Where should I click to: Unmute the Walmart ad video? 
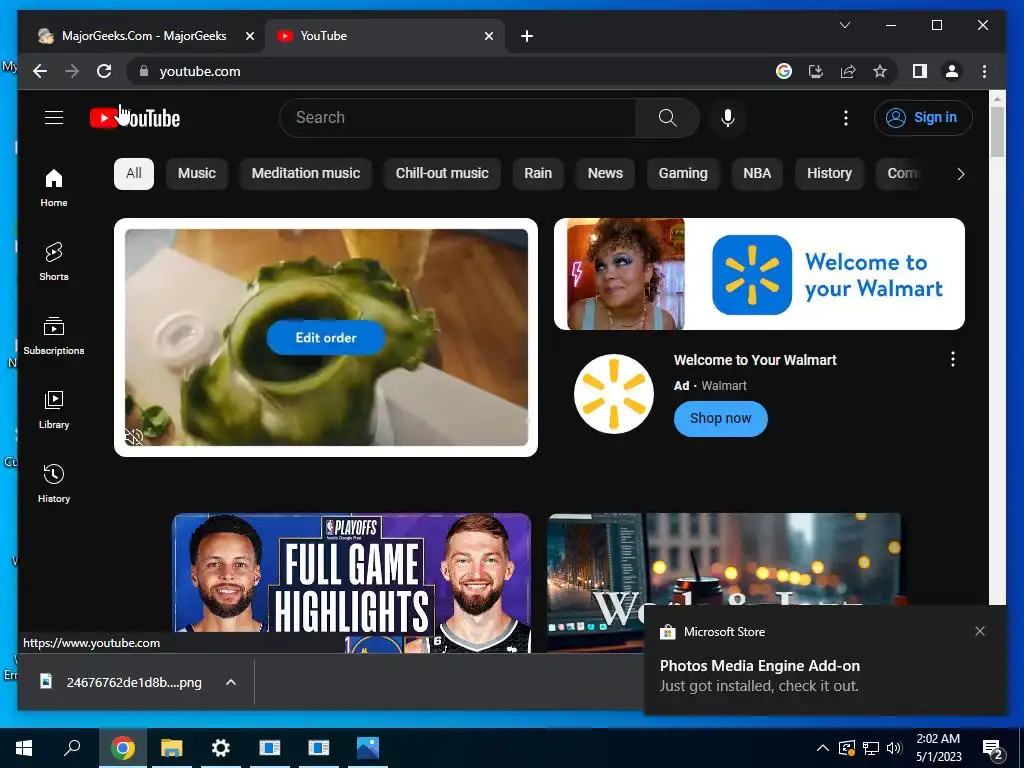tap(134, 437)
